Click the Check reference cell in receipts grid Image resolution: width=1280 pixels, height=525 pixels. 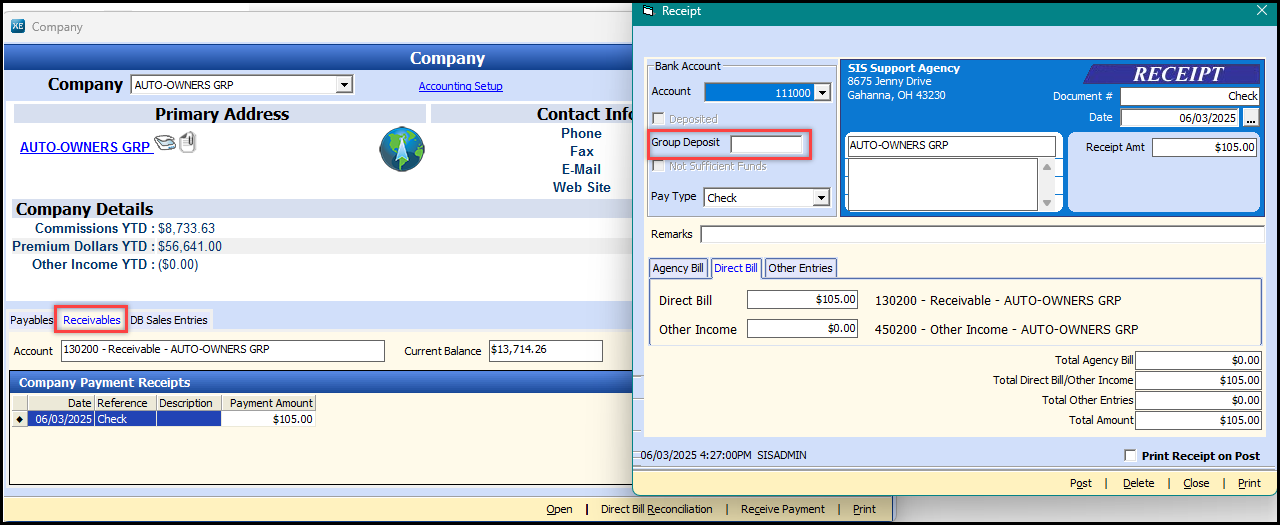(125, 419)
